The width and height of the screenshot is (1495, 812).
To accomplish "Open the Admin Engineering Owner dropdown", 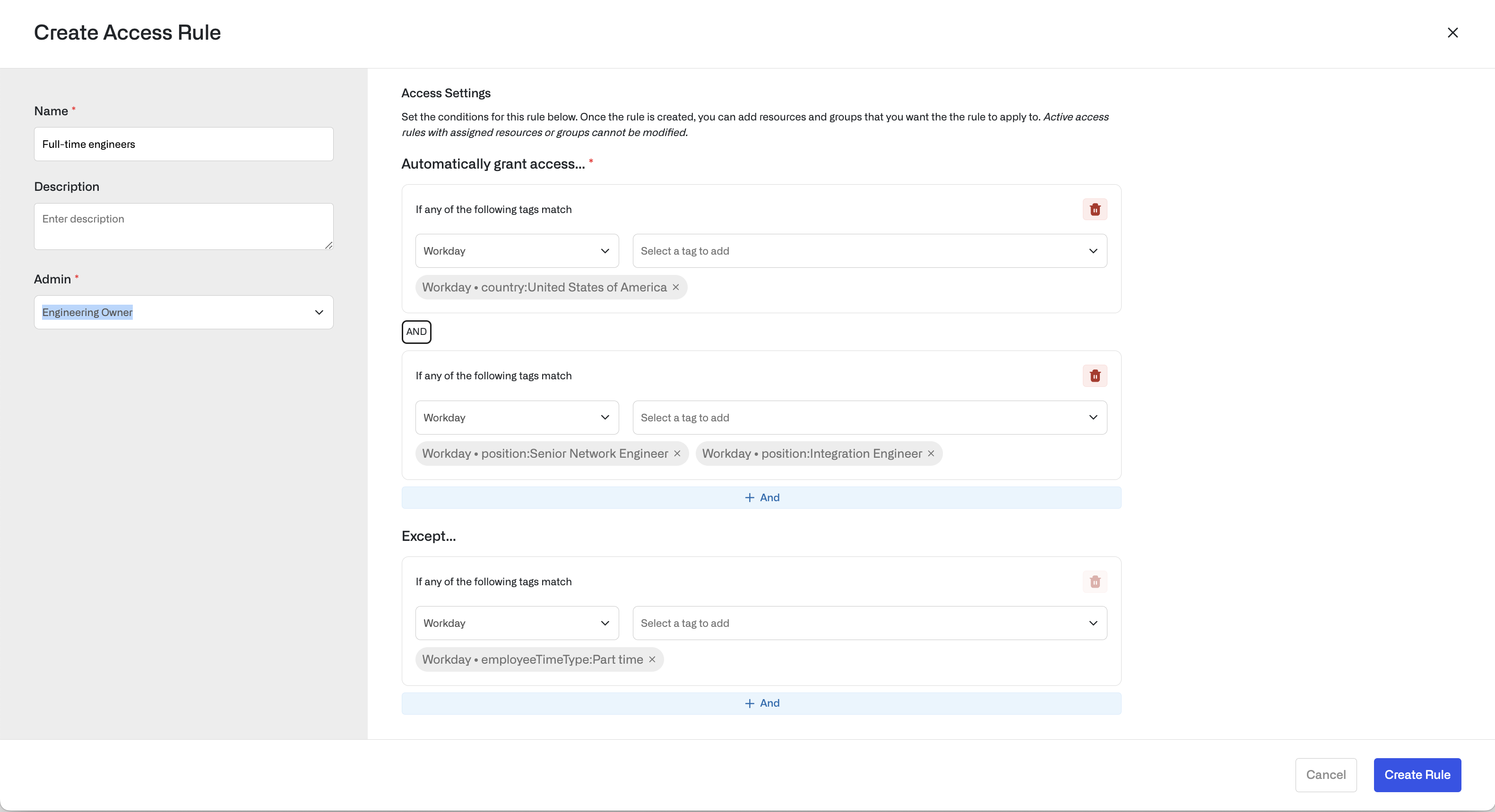I will (x=183, y=312).
